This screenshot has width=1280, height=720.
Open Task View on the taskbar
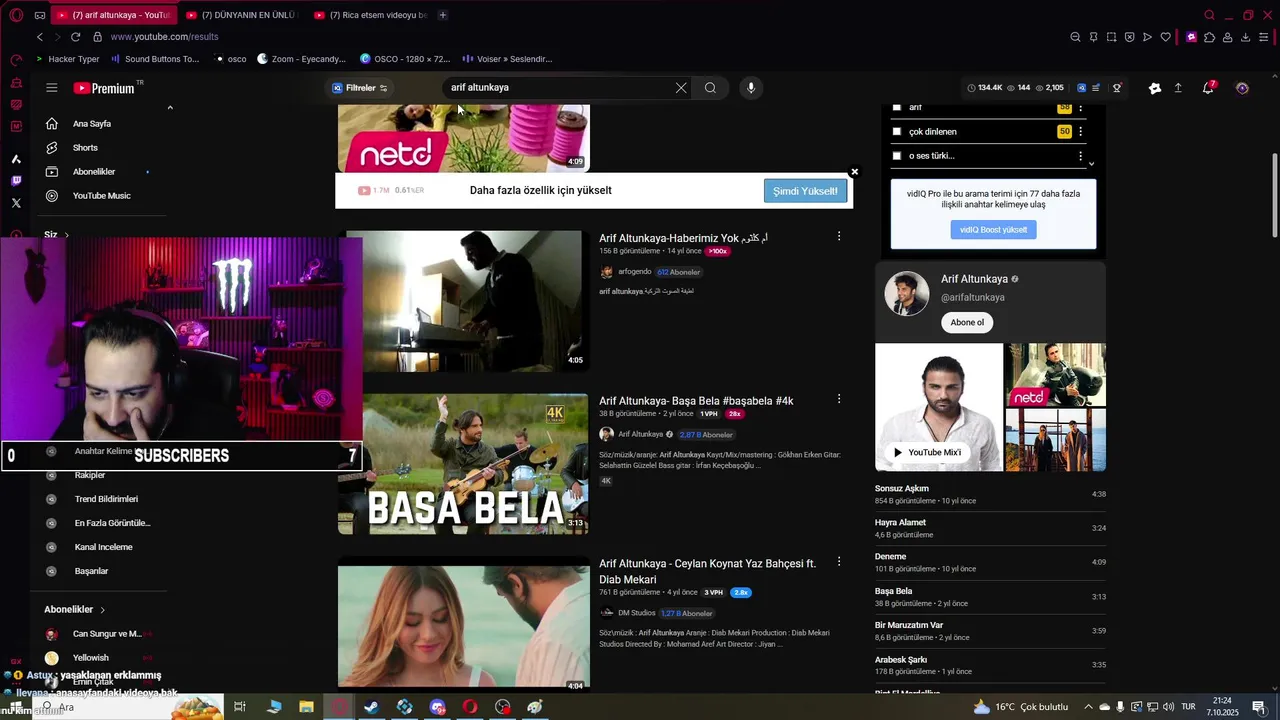240,707
